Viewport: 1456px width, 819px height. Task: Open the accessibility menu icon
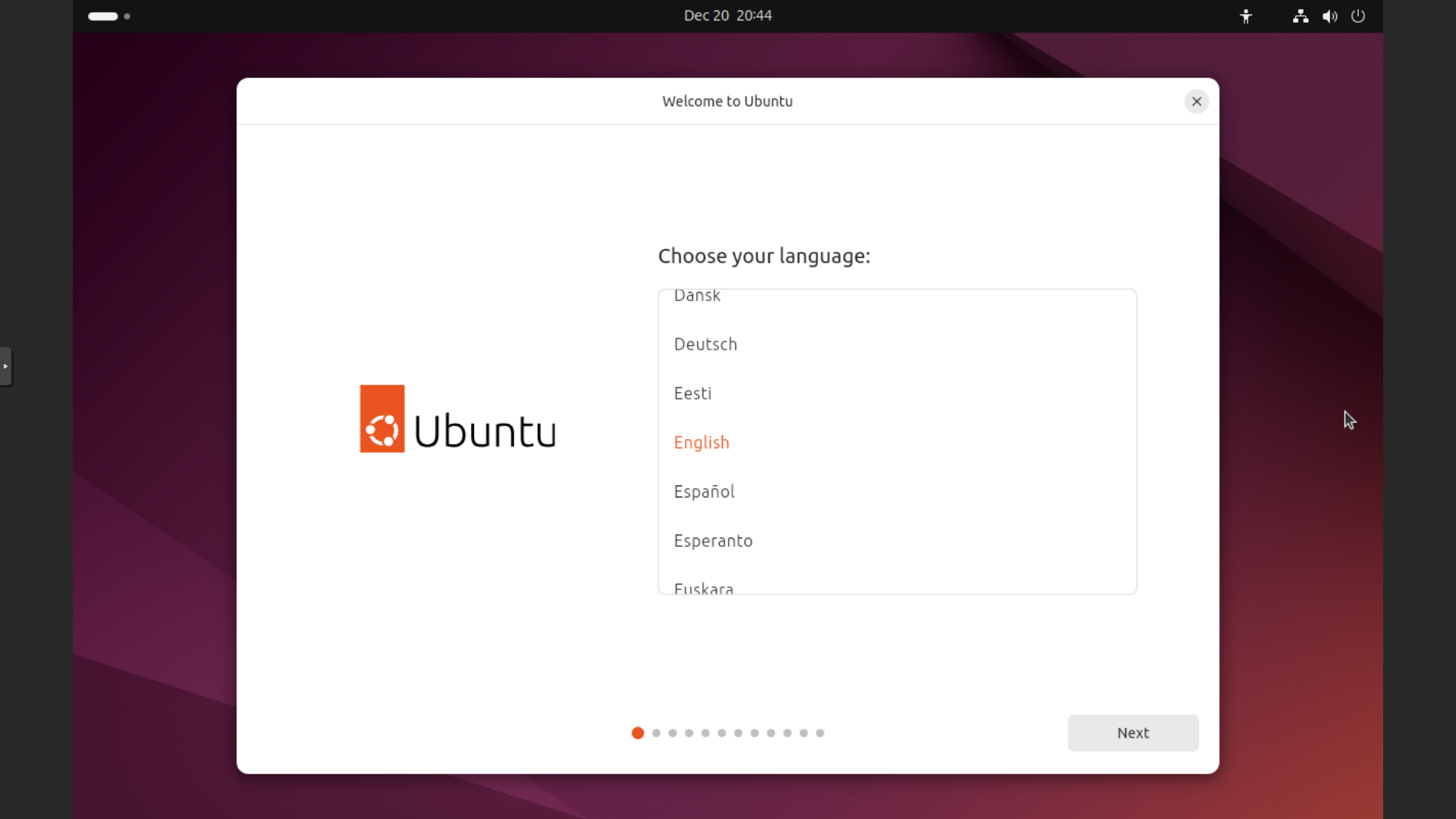coord(1245,16)
